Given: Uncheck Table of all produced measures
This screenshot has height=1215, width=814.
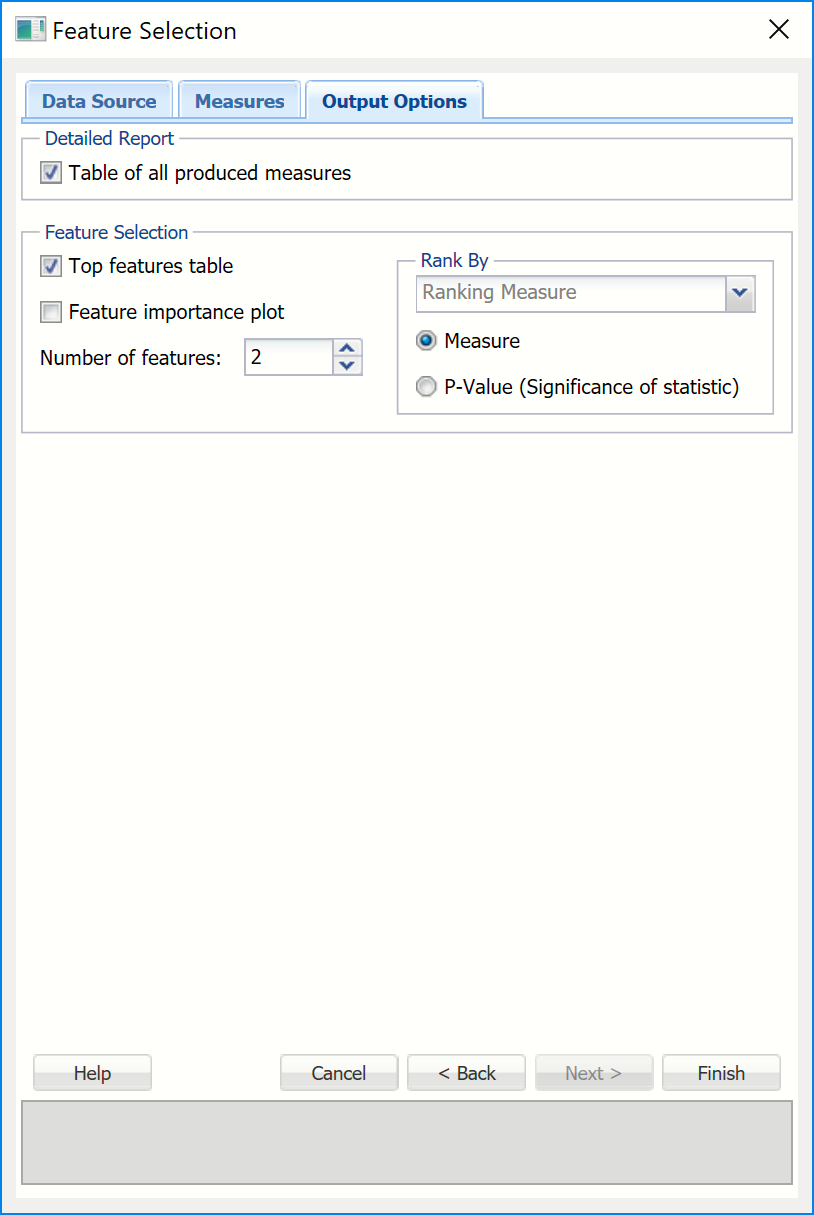Looking at the screenshot, I should point(50,172).
